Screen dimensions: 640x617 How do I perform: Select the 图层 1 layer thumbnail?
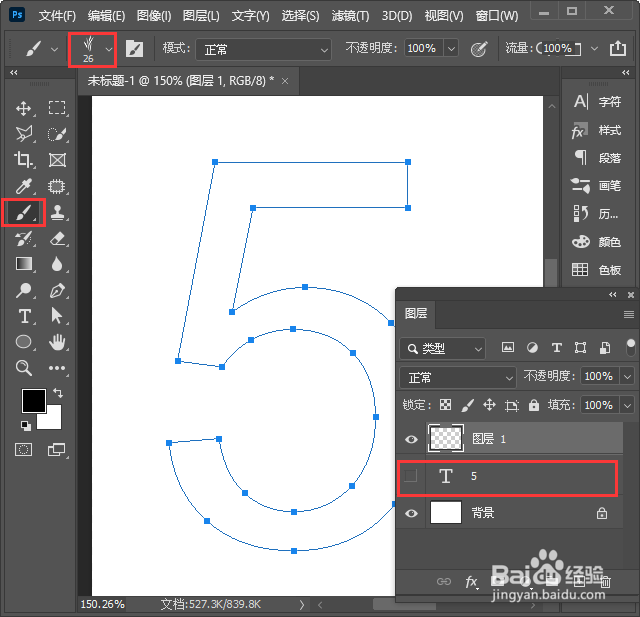coord(445,439)
